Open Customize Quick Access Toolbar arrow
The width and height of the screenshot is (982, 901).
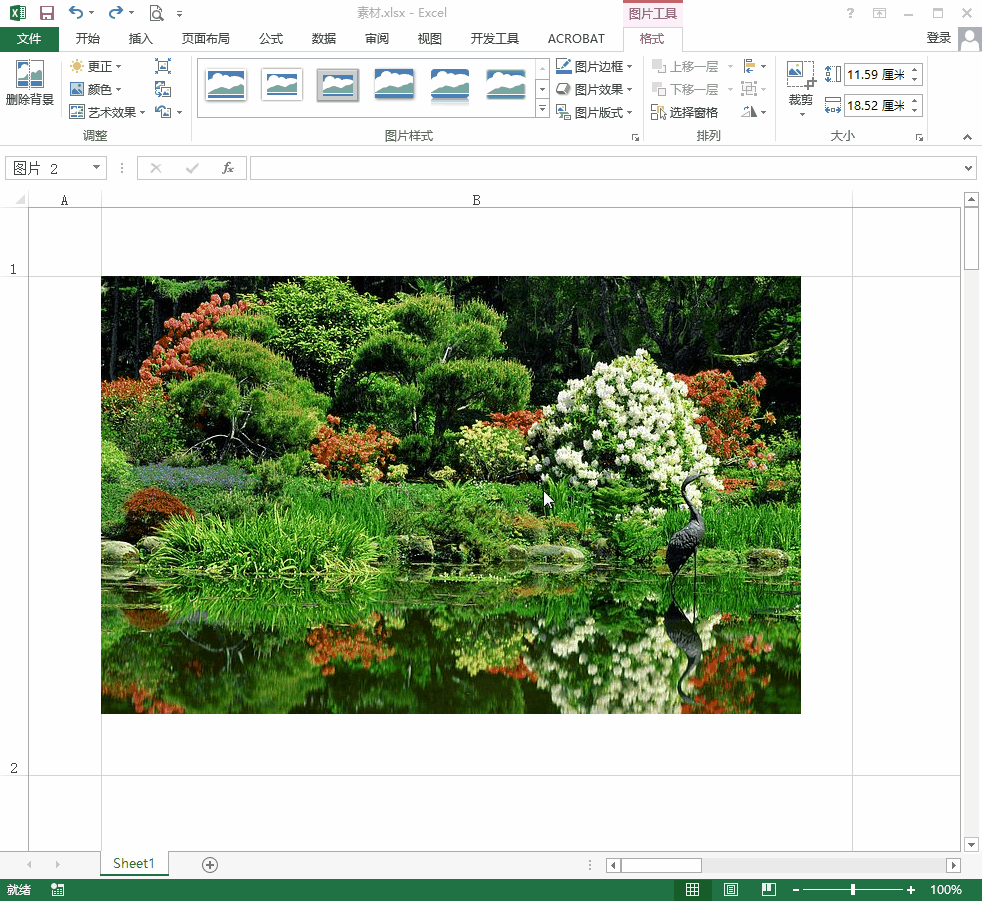click(179, 13)
